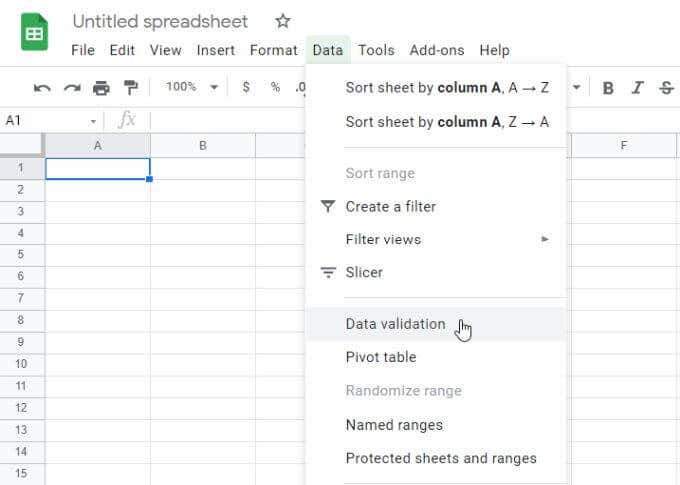Choose Data validation from the menu
The width and height of the screenshot is (680, 485).
point(396,324)
